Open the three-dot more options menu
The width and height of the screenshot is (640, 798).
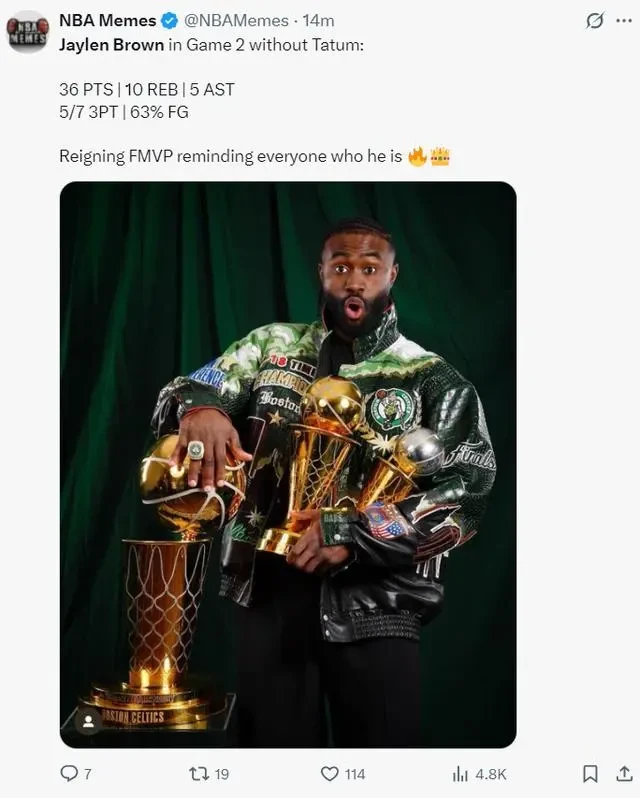point(624,21)
